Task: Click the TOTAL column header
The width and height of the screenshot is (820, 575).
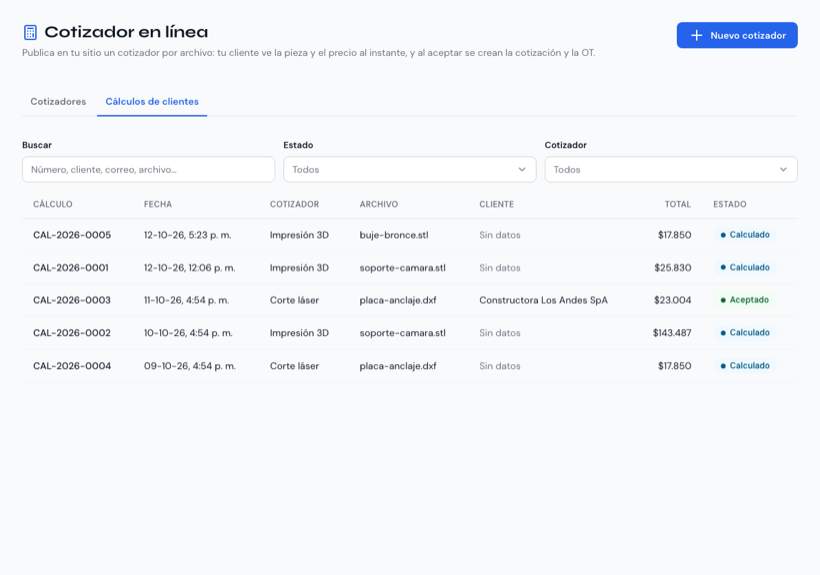Action: (678, 204)
